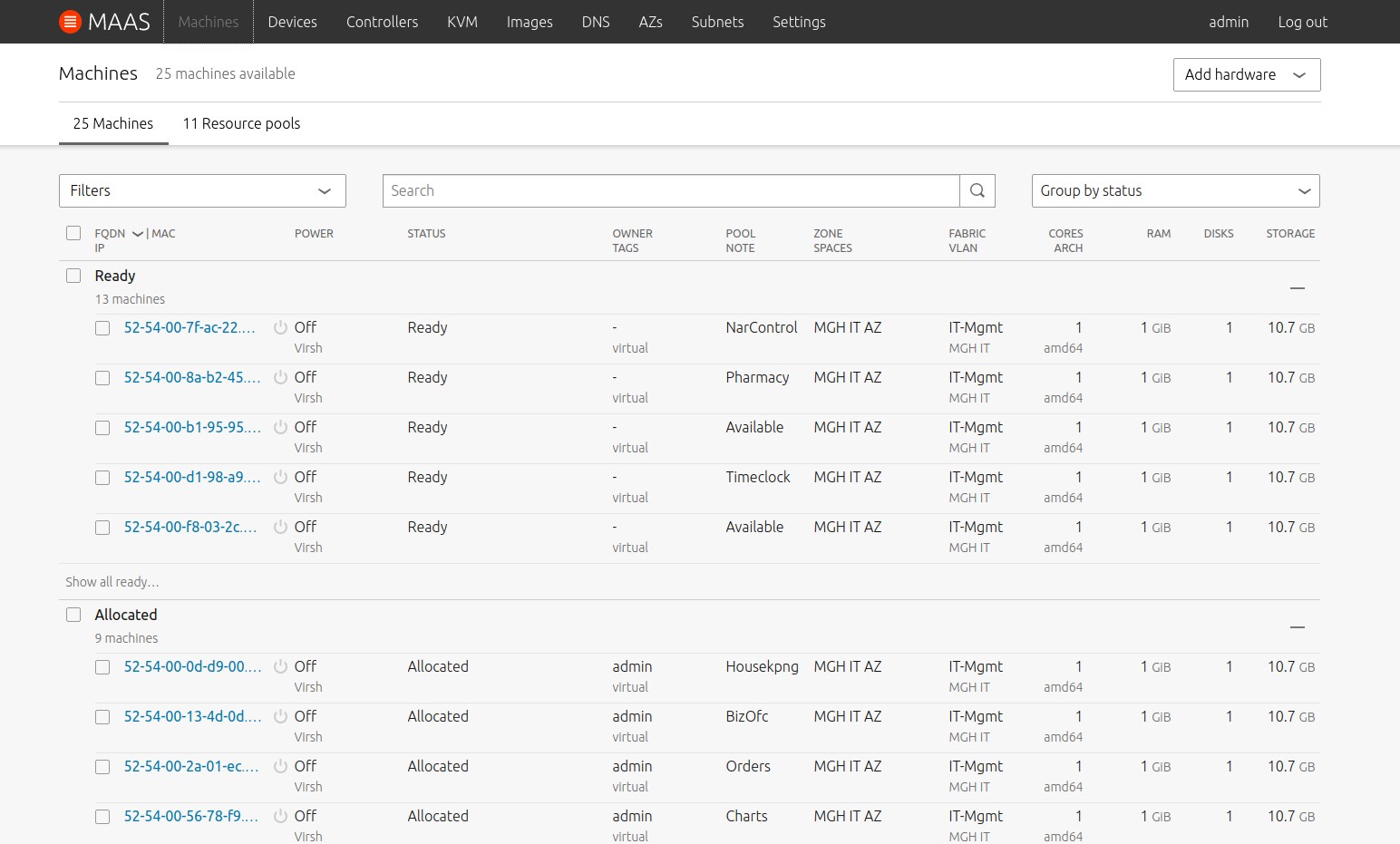Screen dimensions: 1400x844
Task: Open the Subnets menu item
Action: pyautogui.click(x=717, y=22)
